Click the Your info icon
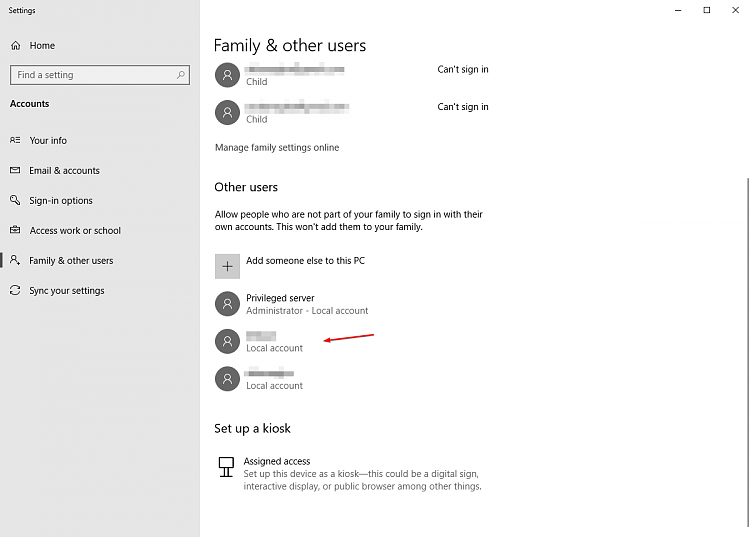The width and height of the screenshot is (750, 537). coord(15,140)
